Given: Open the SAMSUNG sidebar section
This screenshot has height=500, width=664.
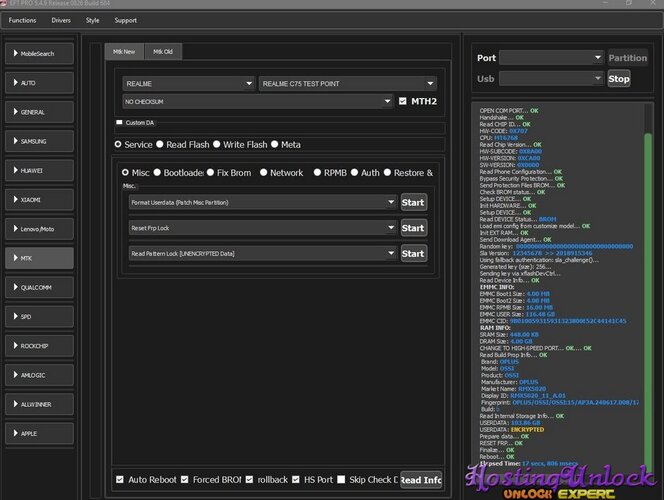Looking at the screenshot, I should (39, 141).
